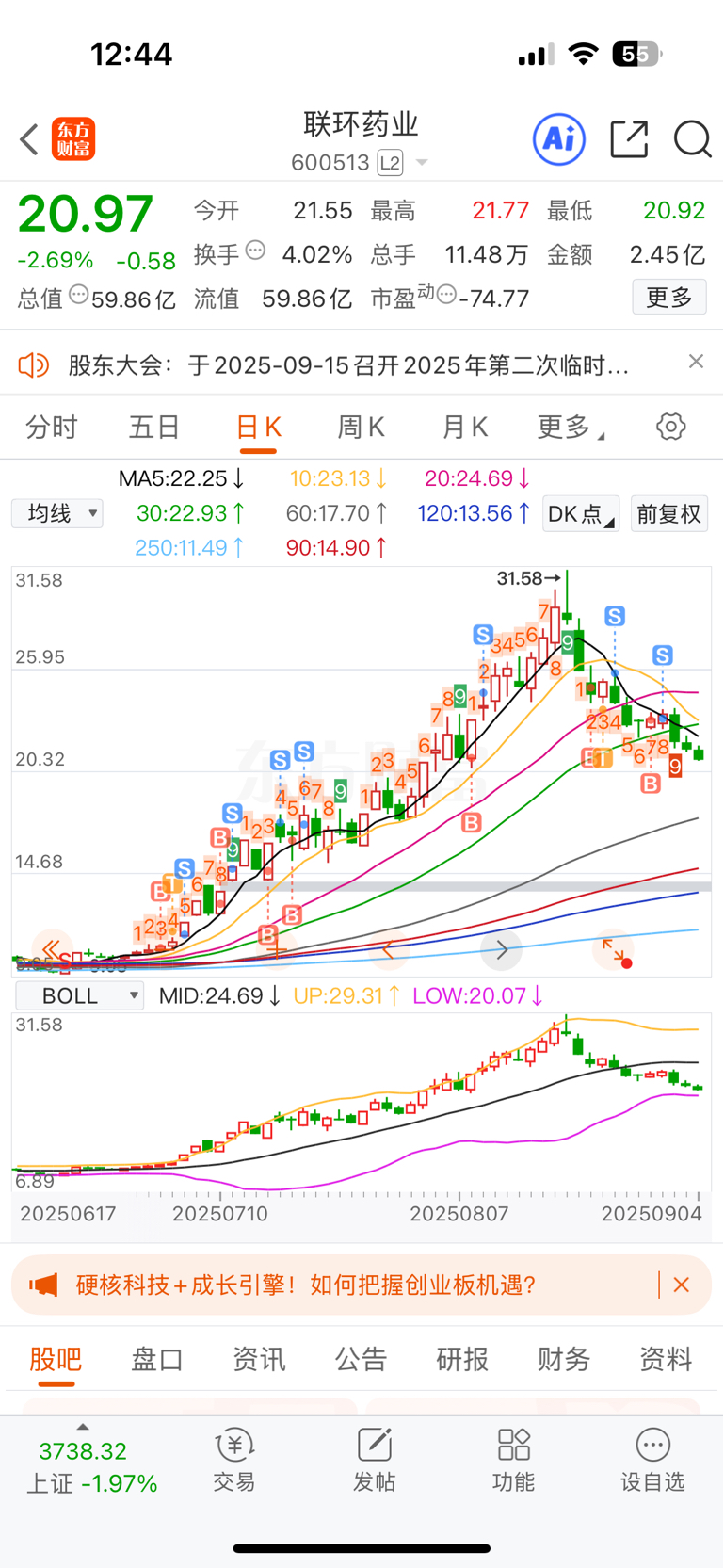Tap the 东方财富 logo icon
Image resolution: width=724 pixels, height=1568 pixels.
tap(73, 139)
